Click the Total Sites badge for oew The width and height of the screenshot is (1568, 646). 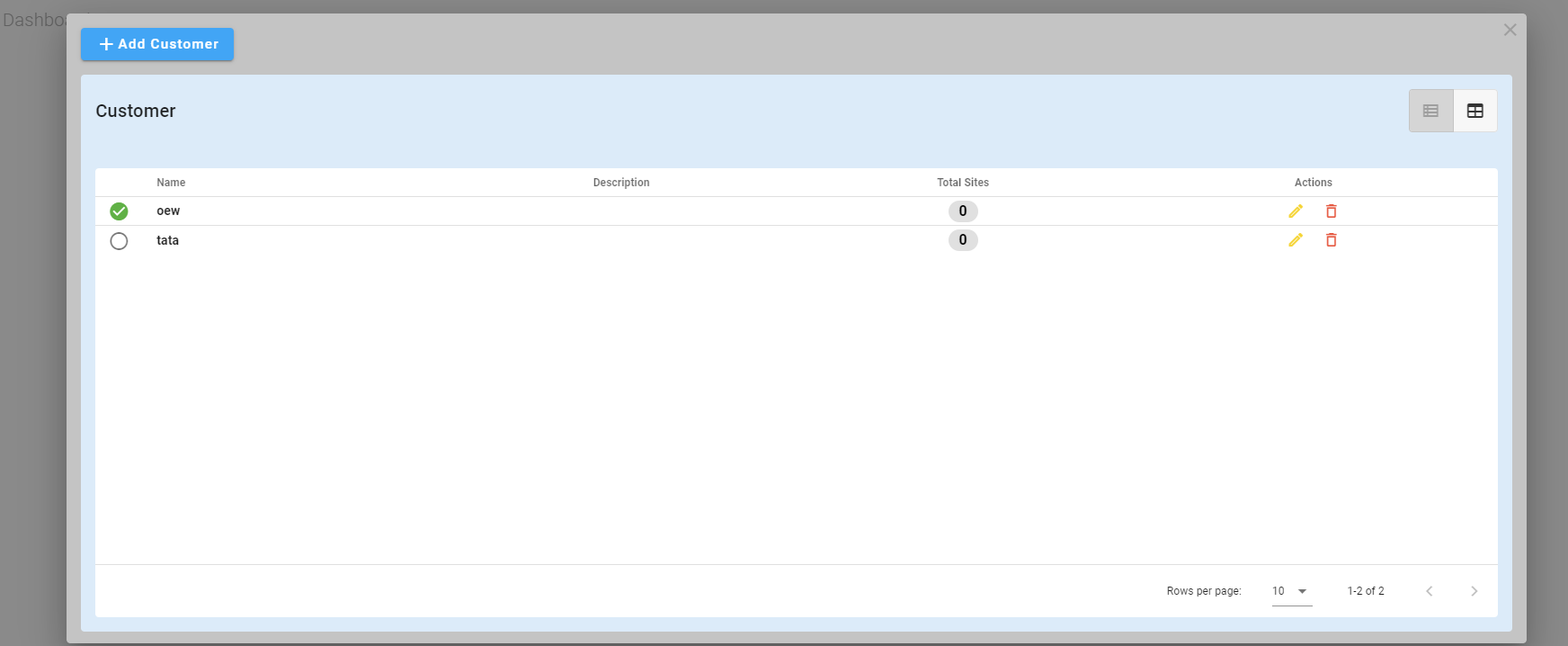tap(962, 211)
